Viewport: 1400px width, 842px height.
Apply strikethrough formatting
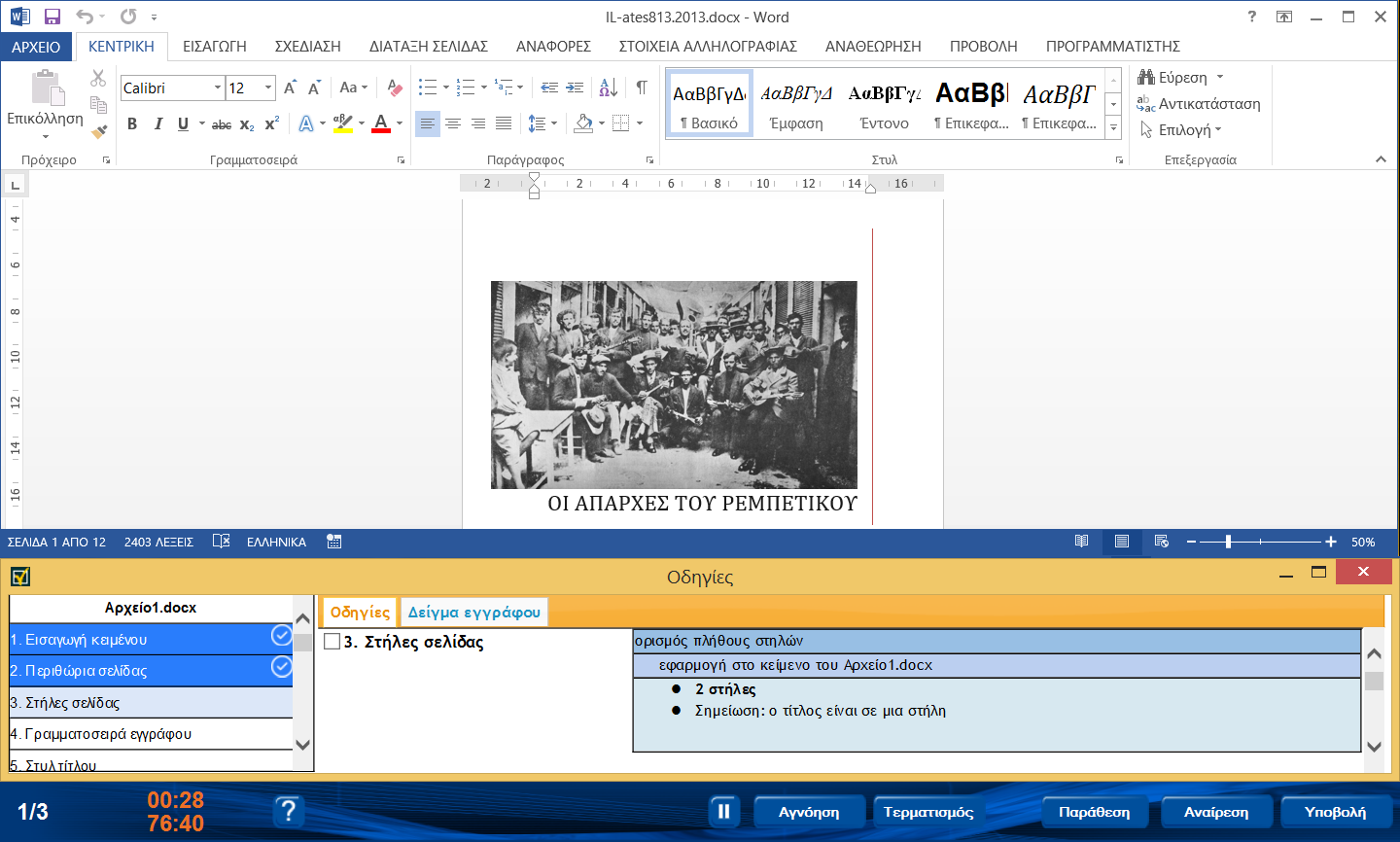point(222,124)
